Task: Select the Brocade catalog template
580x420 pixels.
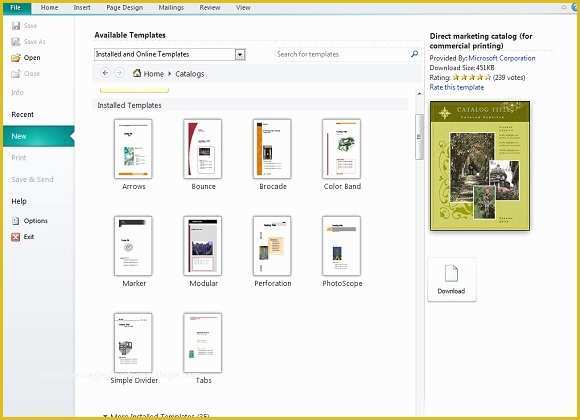Action: [x=273, y=155]
